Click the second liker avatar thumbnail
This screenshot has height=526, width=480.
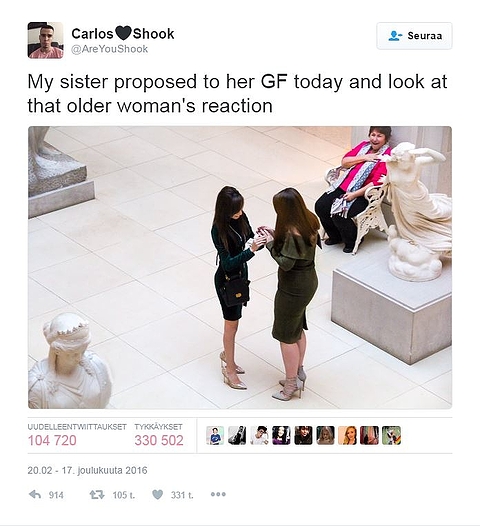pos(237,435)
